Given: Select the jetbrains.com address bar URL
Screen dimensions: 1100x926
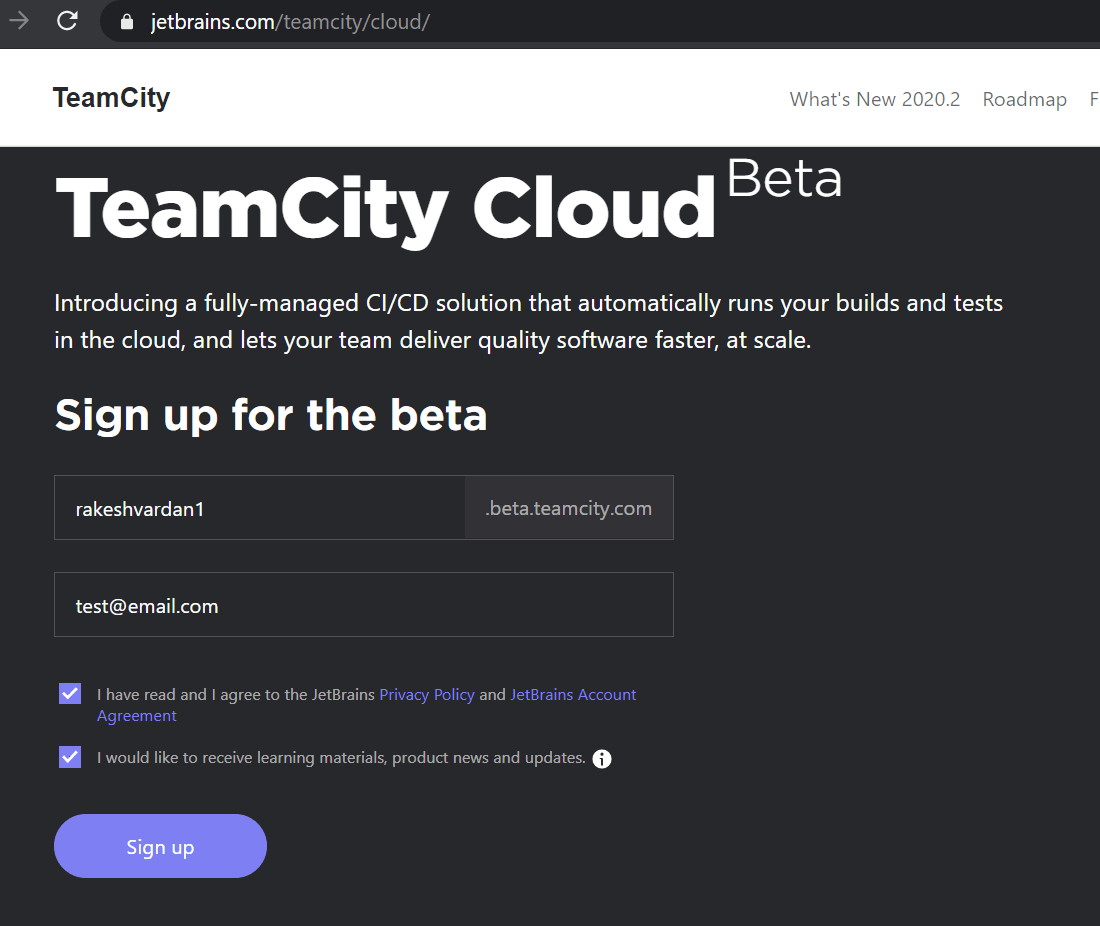Looking at the screenshot, I should point(290,21).
